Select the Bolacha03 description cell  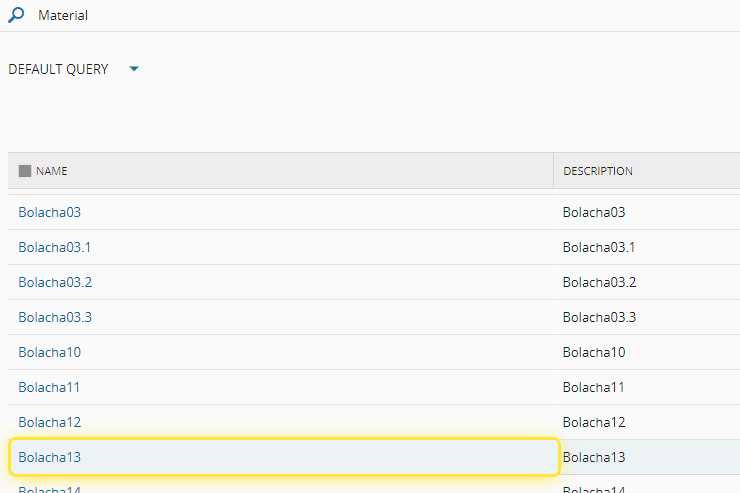[593, 212]
